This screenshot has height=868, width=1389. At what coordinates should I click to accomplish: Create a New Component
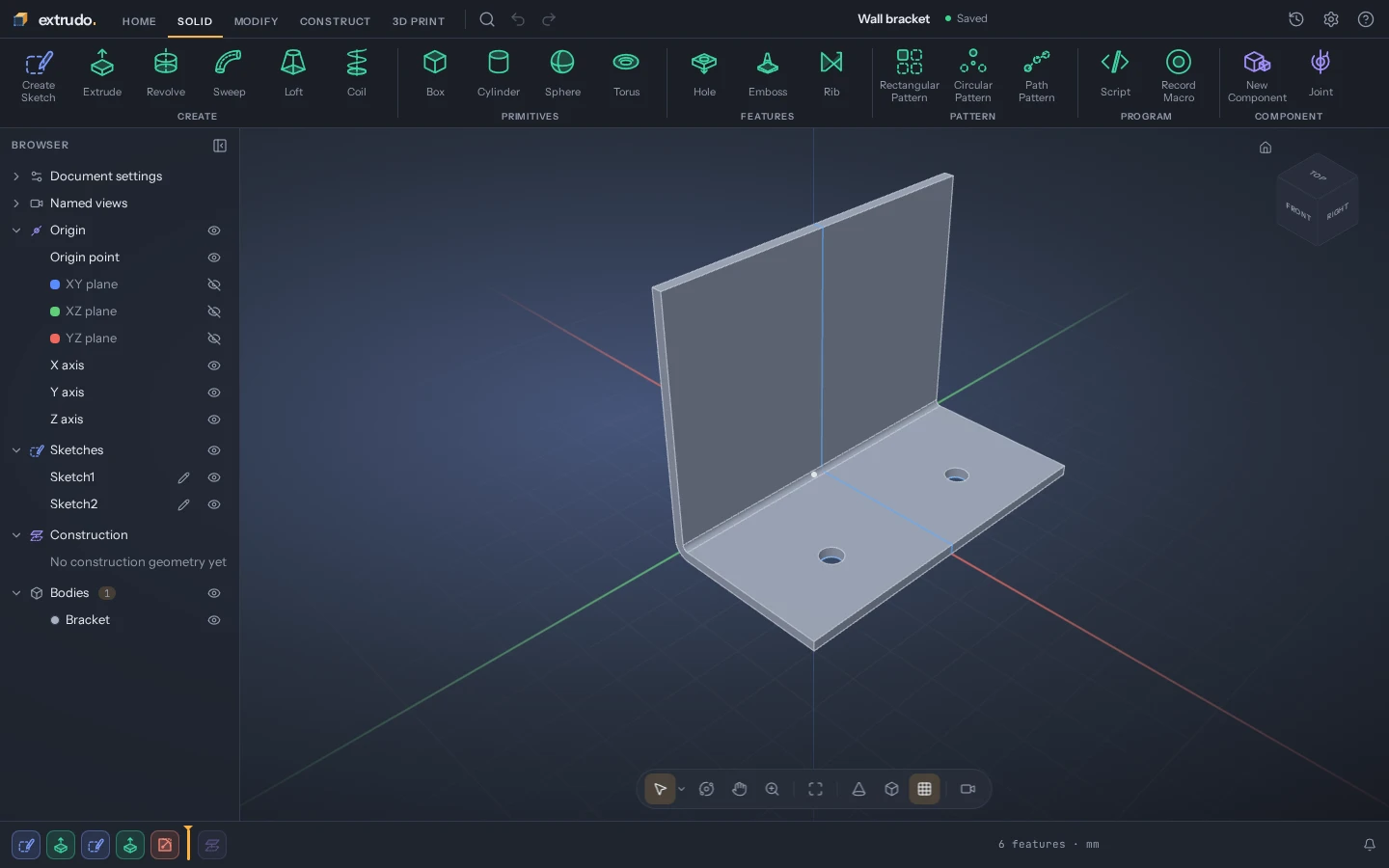pyautogui.click(x=1257, y=76)
